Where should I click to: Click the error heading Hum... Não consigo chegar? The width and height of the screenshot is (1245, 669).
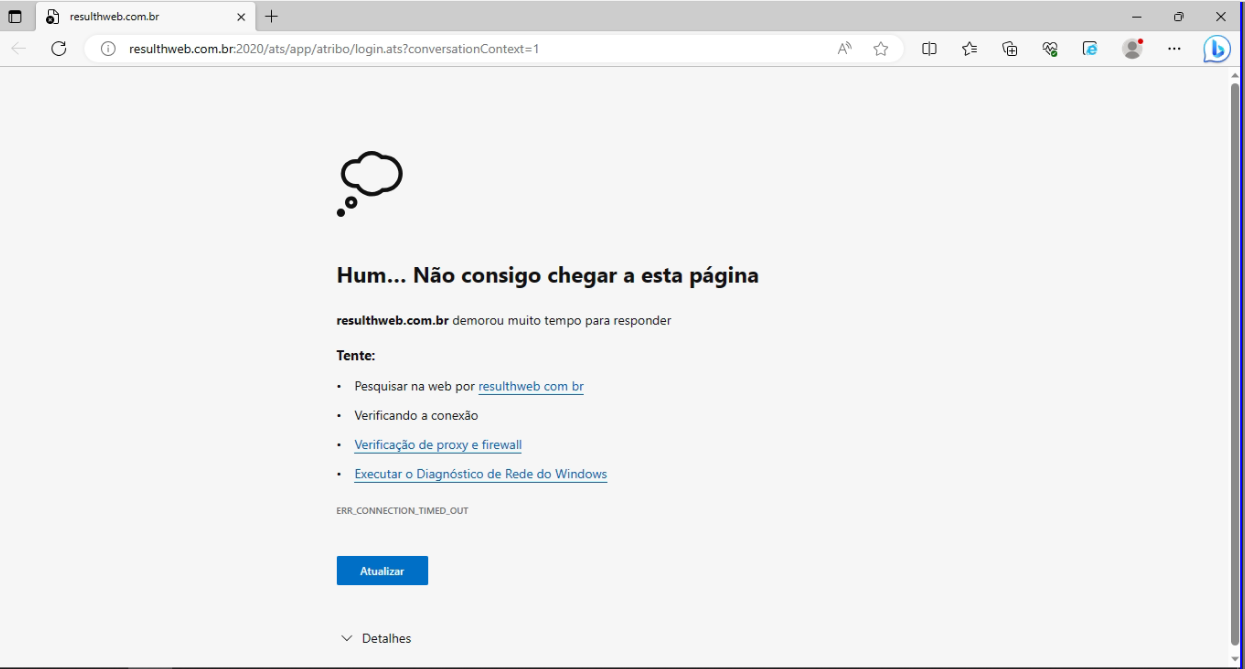(547, 275)
